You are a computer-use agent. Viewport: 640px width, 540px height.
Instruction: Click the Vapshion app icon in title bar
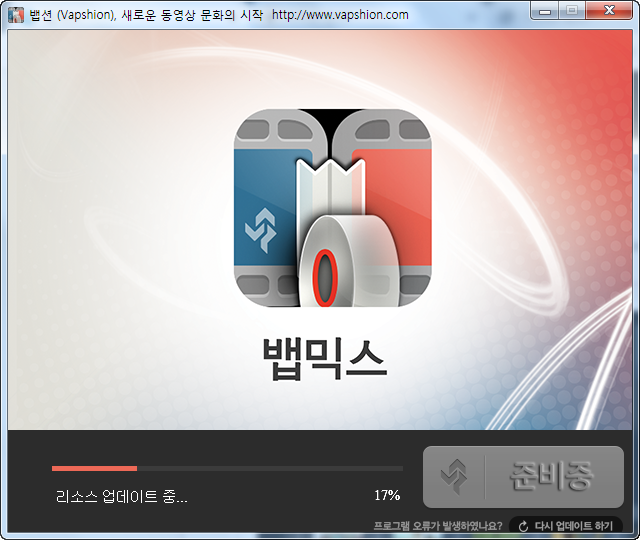tap(16, 15)
